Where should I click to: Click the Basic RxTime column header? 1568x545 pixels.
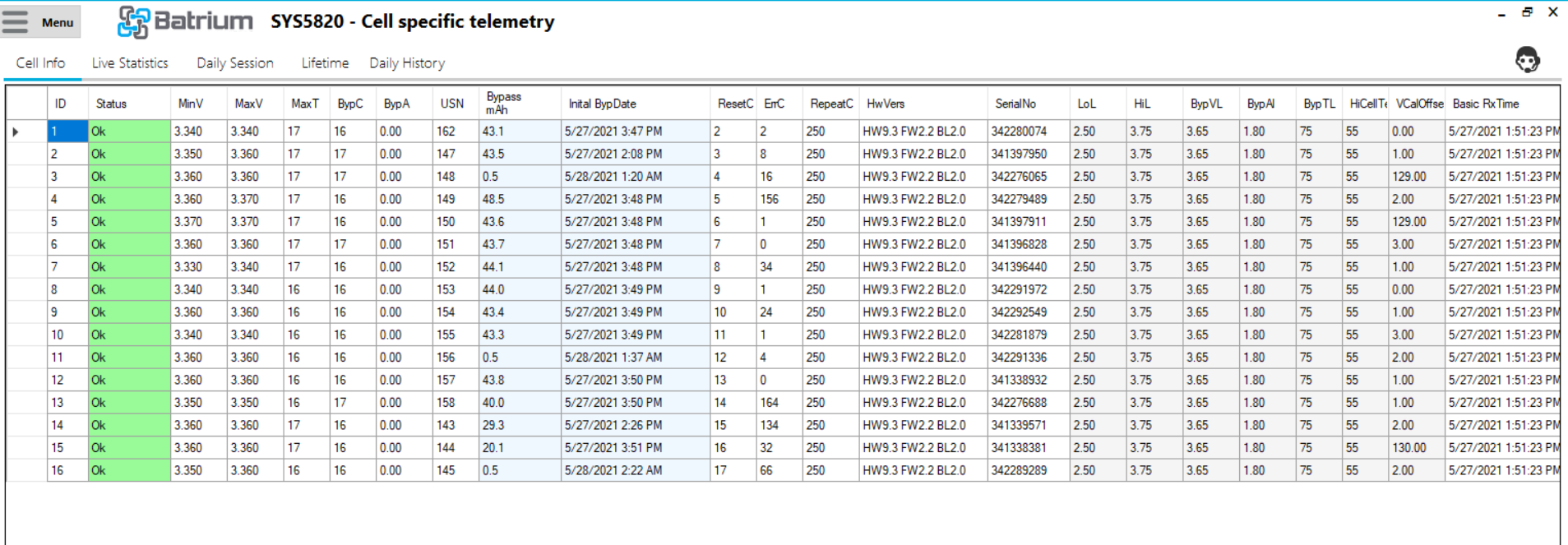click(x=1502, y=104)
